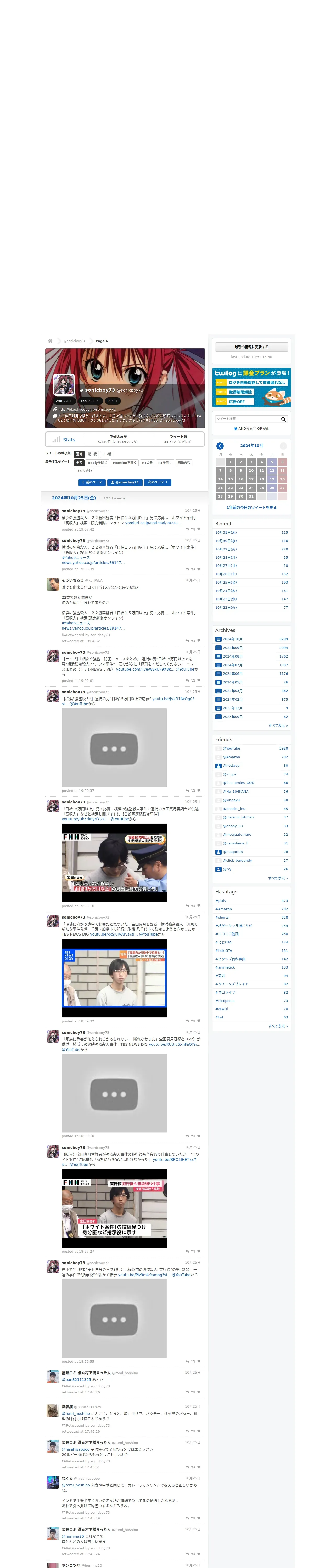Go to previous month in calendar
The width and height of the screenshot is (336, 1568).
tap(220, 446)
